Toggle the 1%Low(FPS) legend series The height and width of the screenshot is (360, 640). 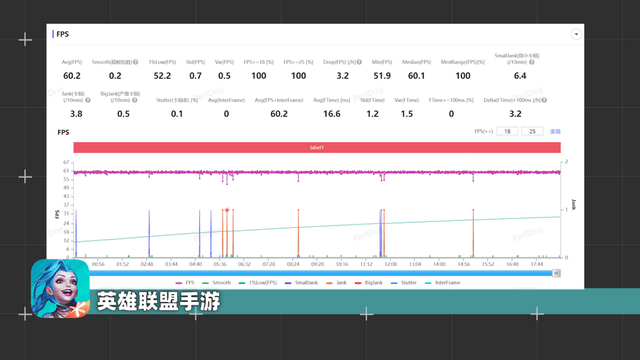(x=258, y=282)
